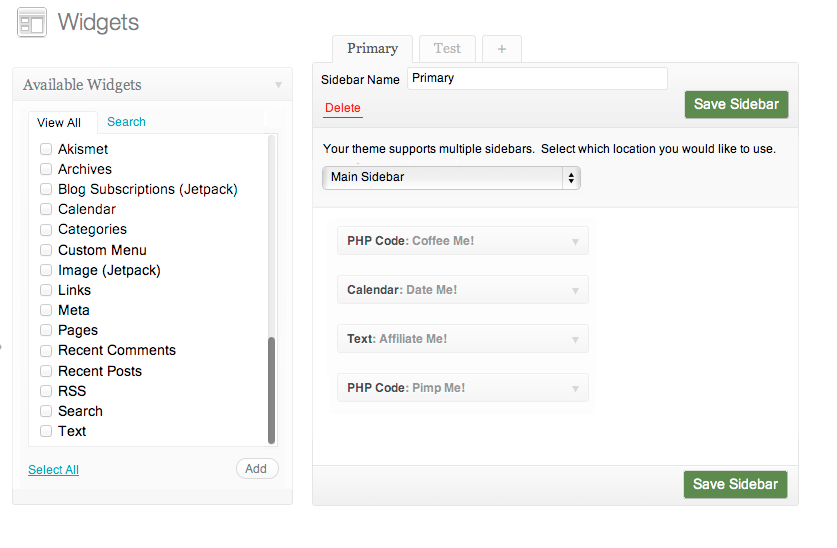The image size is (837, 548).
Task: Enable the Custom Menu checkbox
Action: [46, 250]
